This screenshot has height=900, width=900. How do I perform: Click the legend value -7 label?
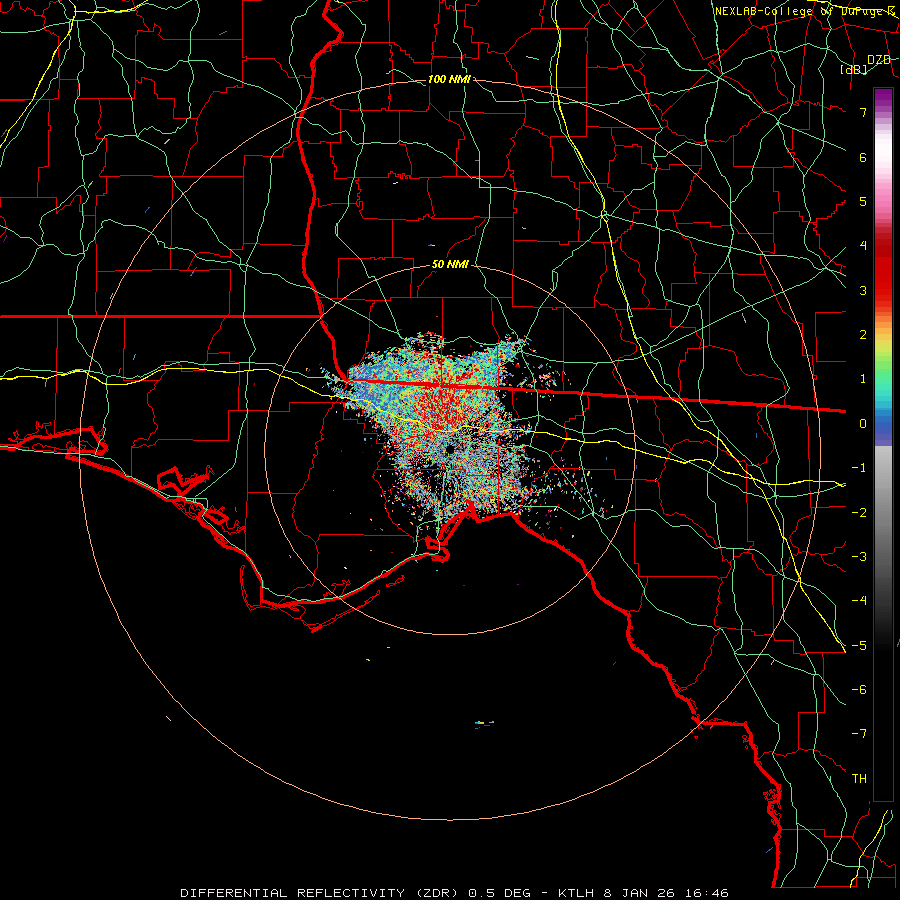(859, 734)
